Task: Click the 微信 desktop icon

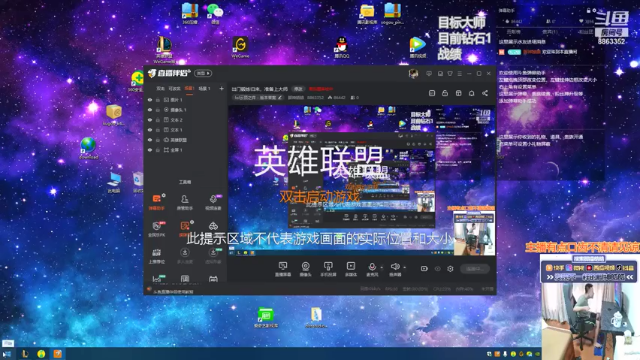Action: click(215, 13)
